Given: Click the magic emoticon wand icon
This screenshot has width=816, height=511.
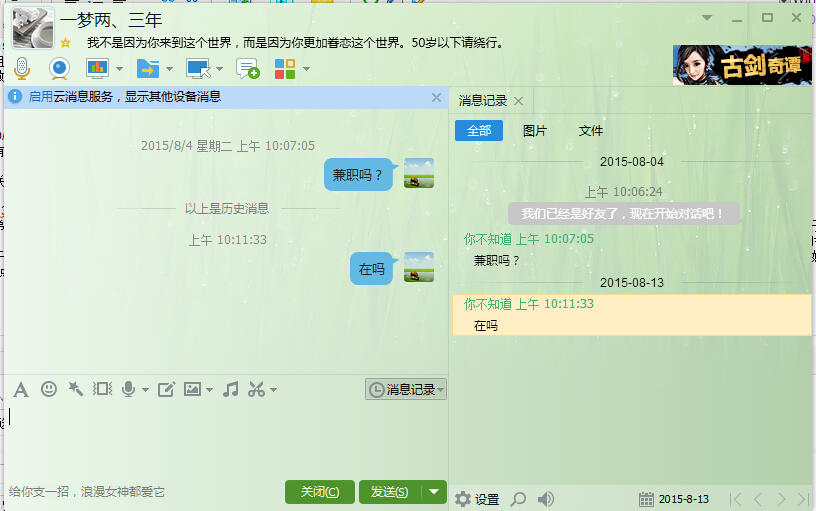Looking at the screenshot, I should (x=75, y=389).
